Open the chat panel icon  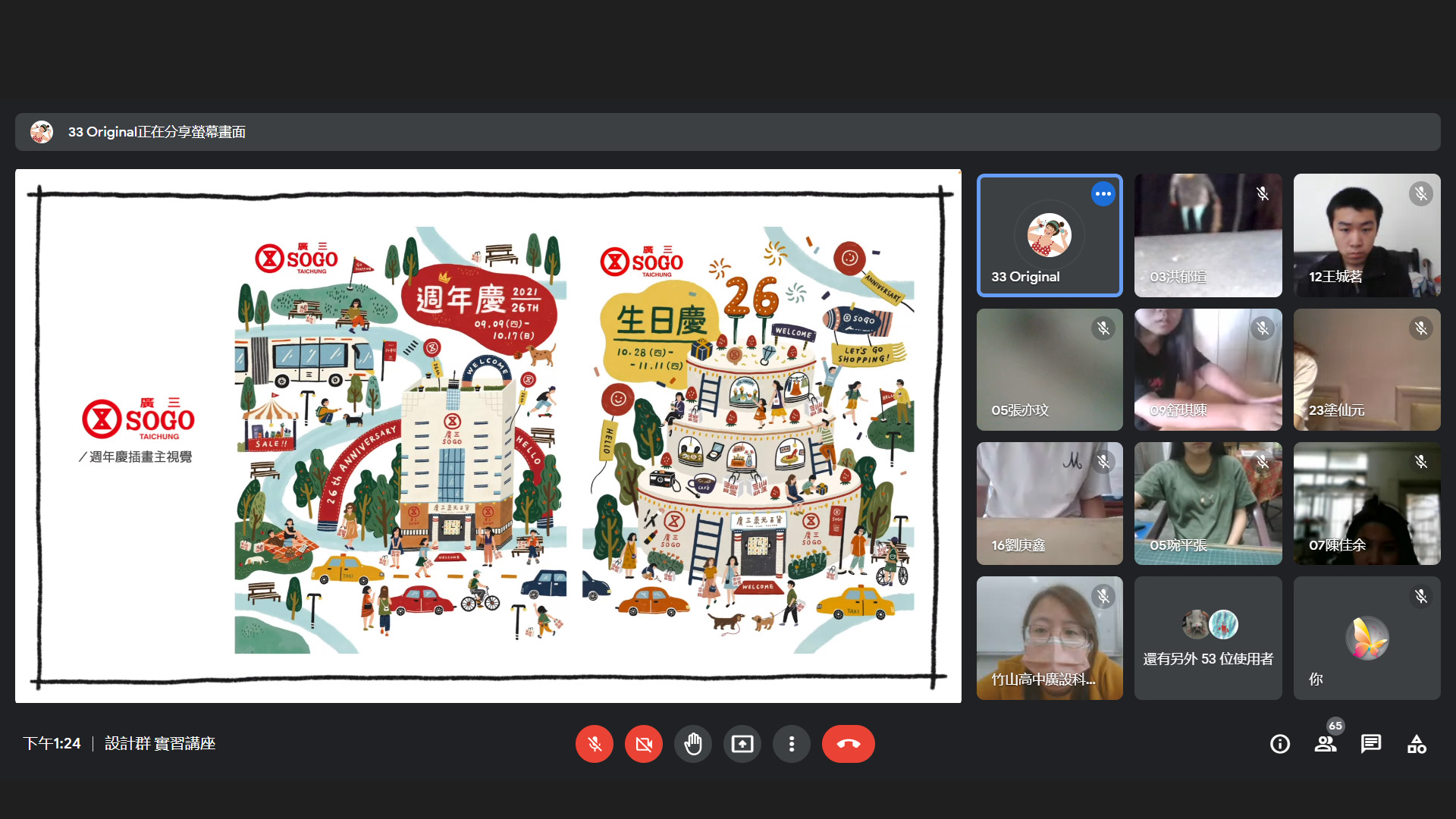1371,744
